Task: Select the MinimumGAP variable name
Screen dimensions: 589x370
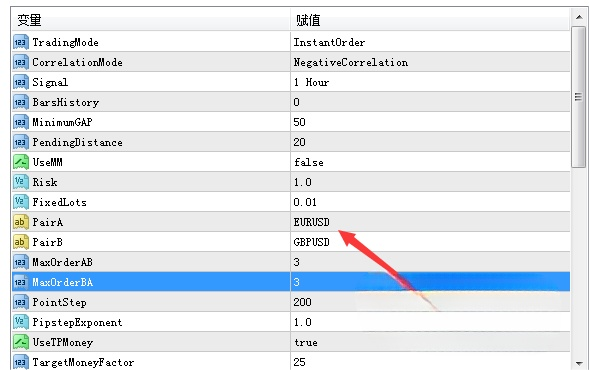Action: coord(62,122)
